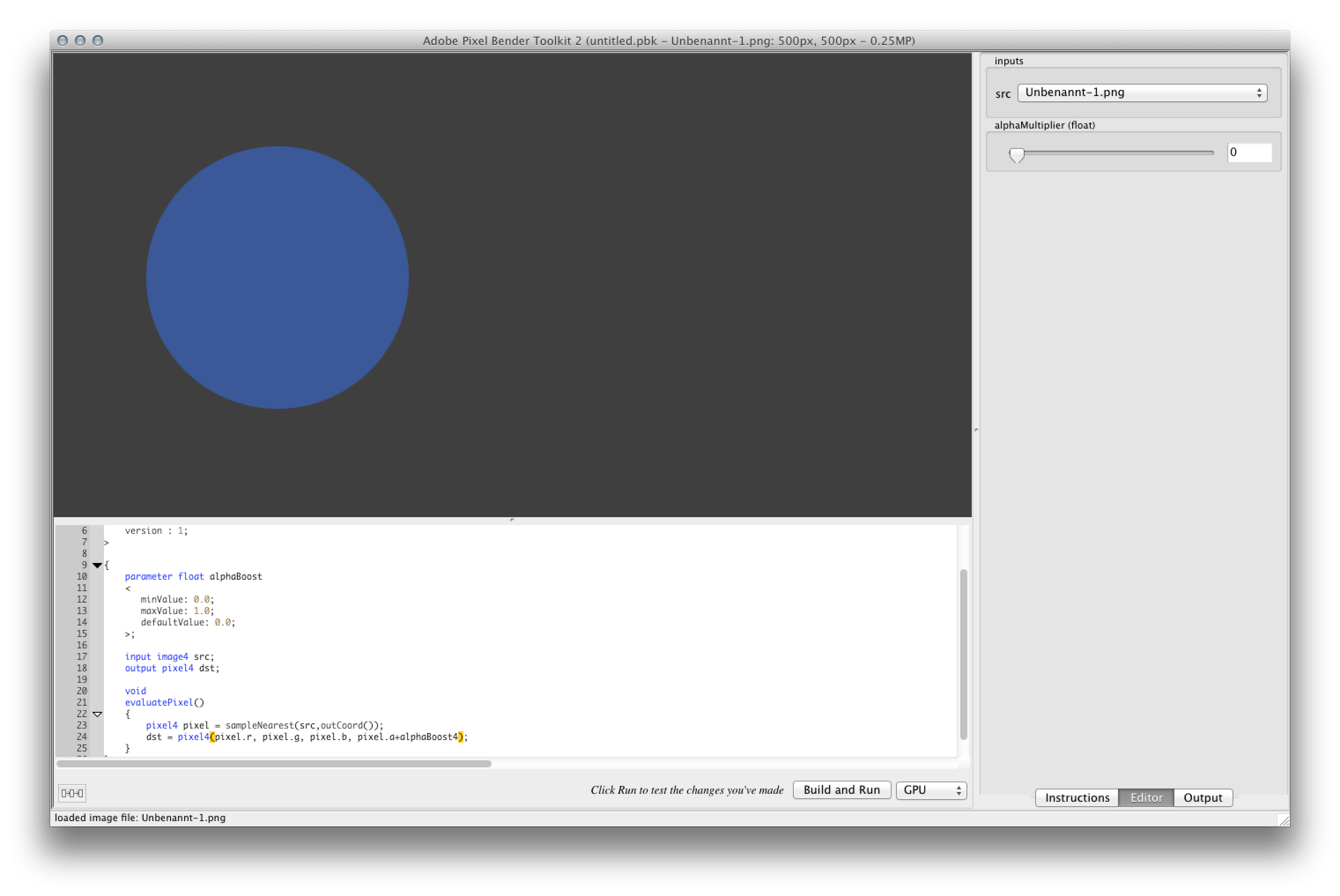Switch to the Output tab

pyautogui.click(x=1202, y=797)
